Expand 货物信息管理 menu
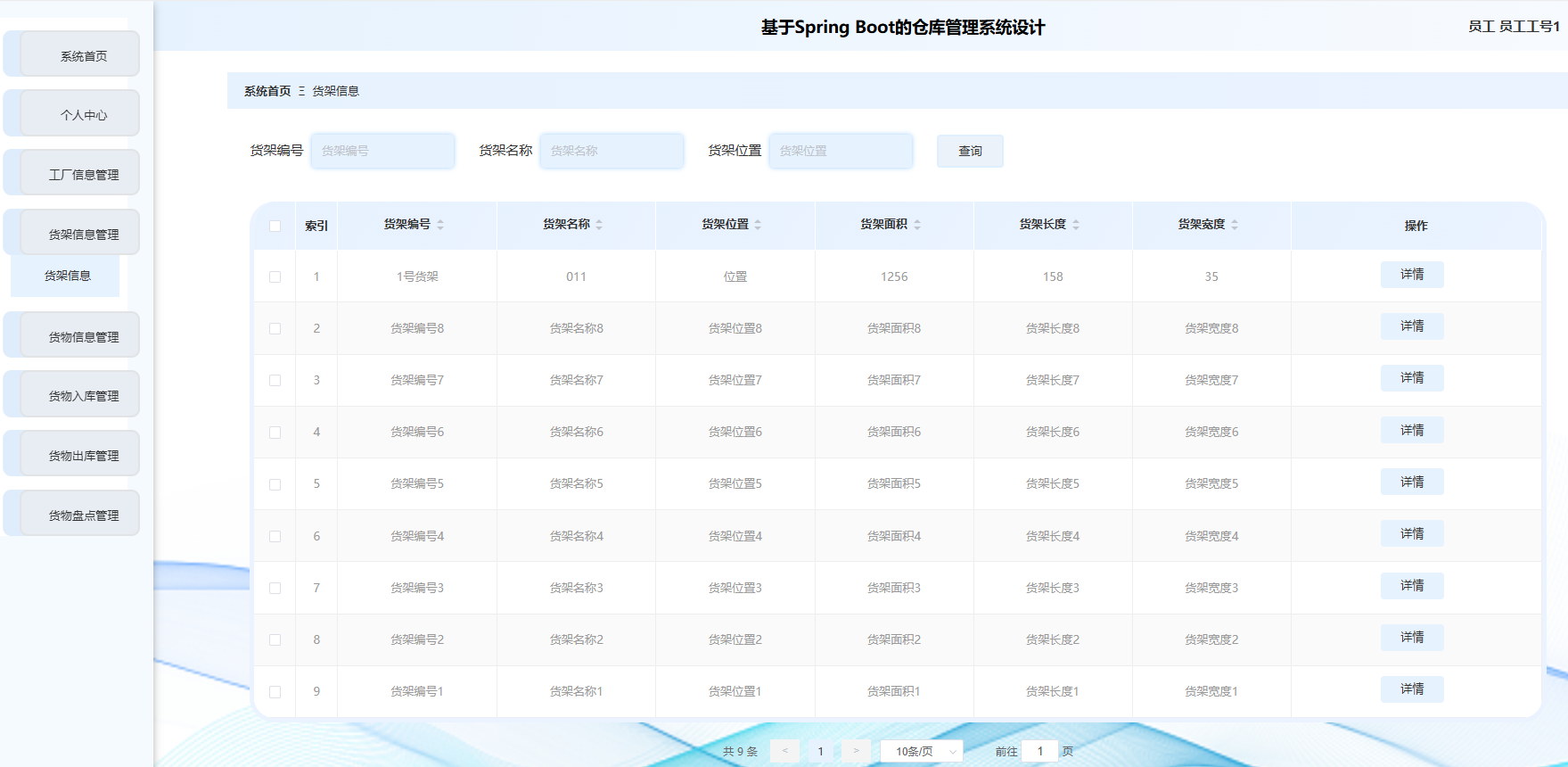This screenshot has width=1568, height=767. click(80, 335)
